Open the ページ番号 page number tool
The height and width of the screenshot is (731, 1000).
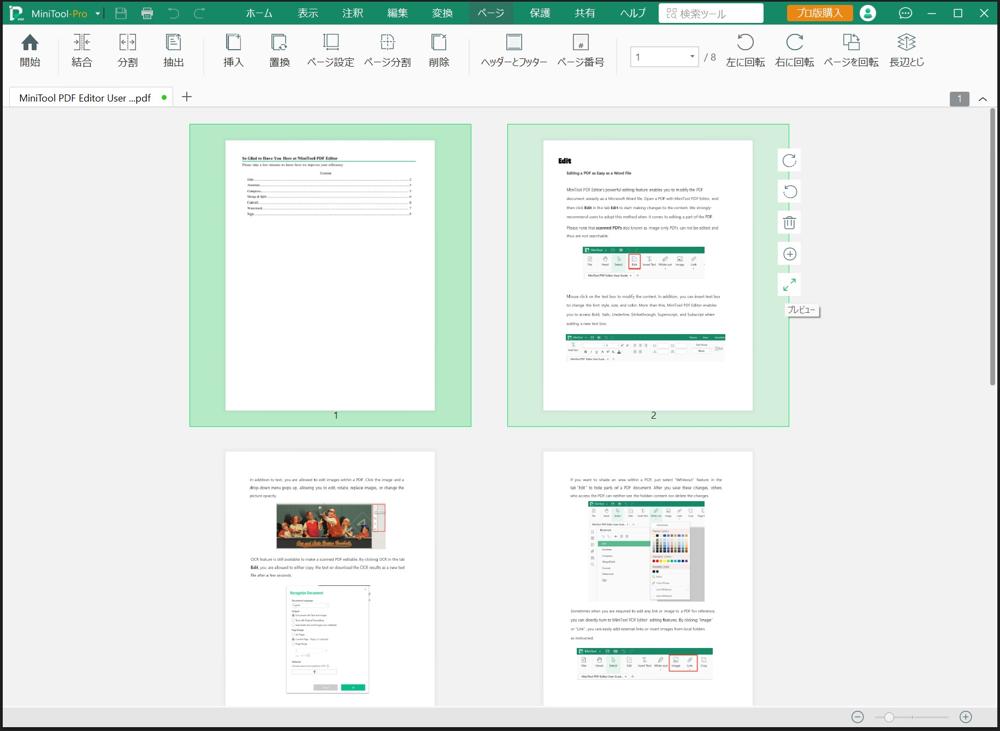[x=580, y=50]
